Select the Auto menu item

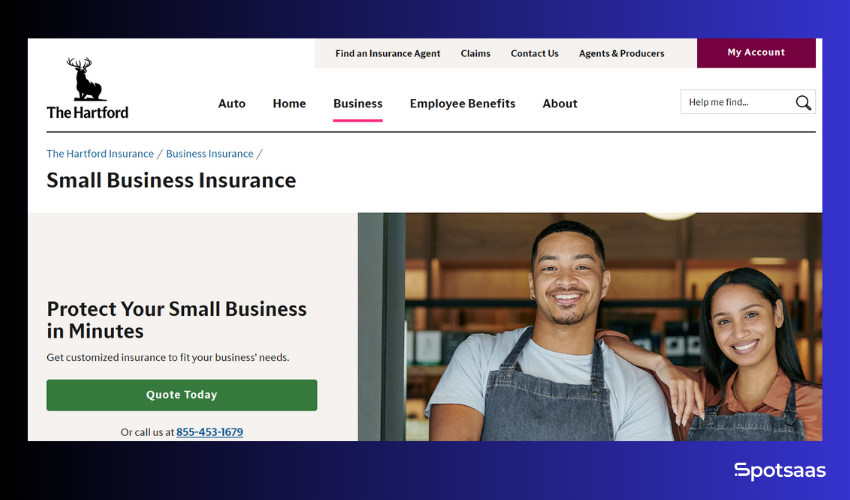(231, 104)
